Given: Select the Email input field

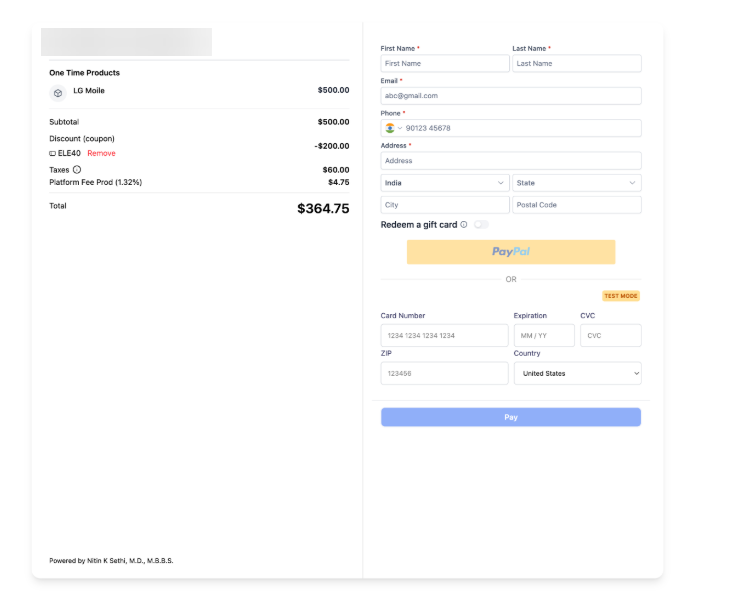Looking at the screenshot, I should [510, 96].
